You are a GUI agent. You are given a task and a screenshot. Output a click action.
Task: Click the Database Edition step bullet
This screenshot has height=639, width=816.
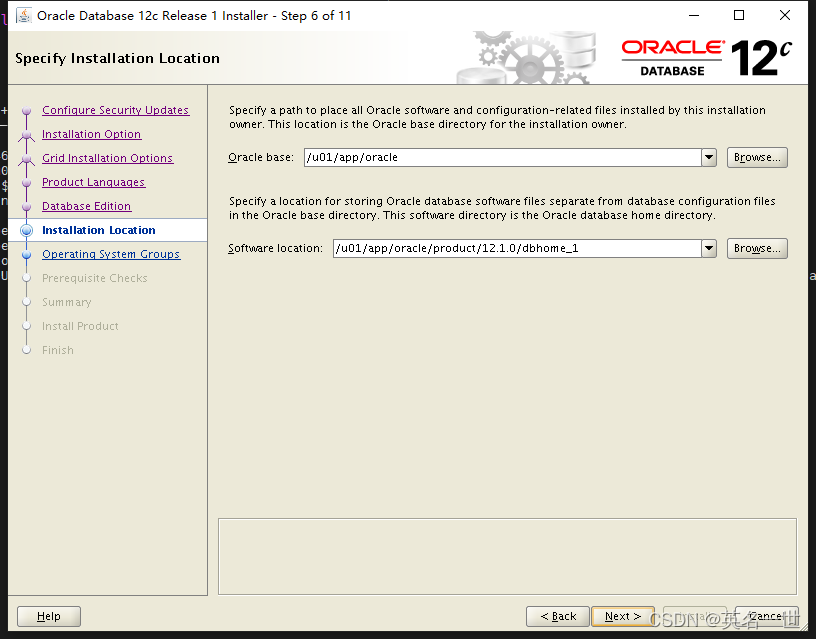coord(27,206)
